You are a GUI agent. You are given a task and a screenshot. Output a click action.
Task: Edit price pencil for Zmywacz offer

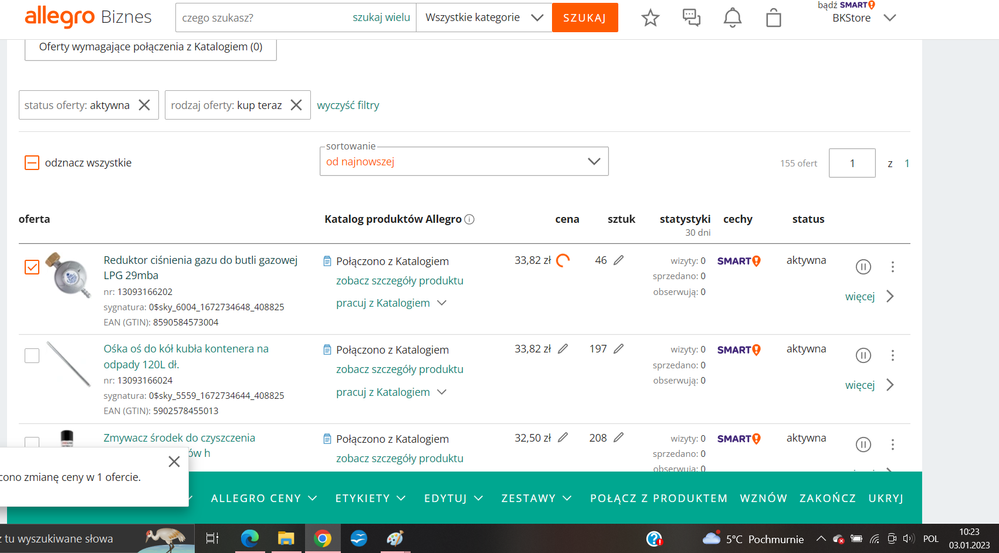[563, 438]
